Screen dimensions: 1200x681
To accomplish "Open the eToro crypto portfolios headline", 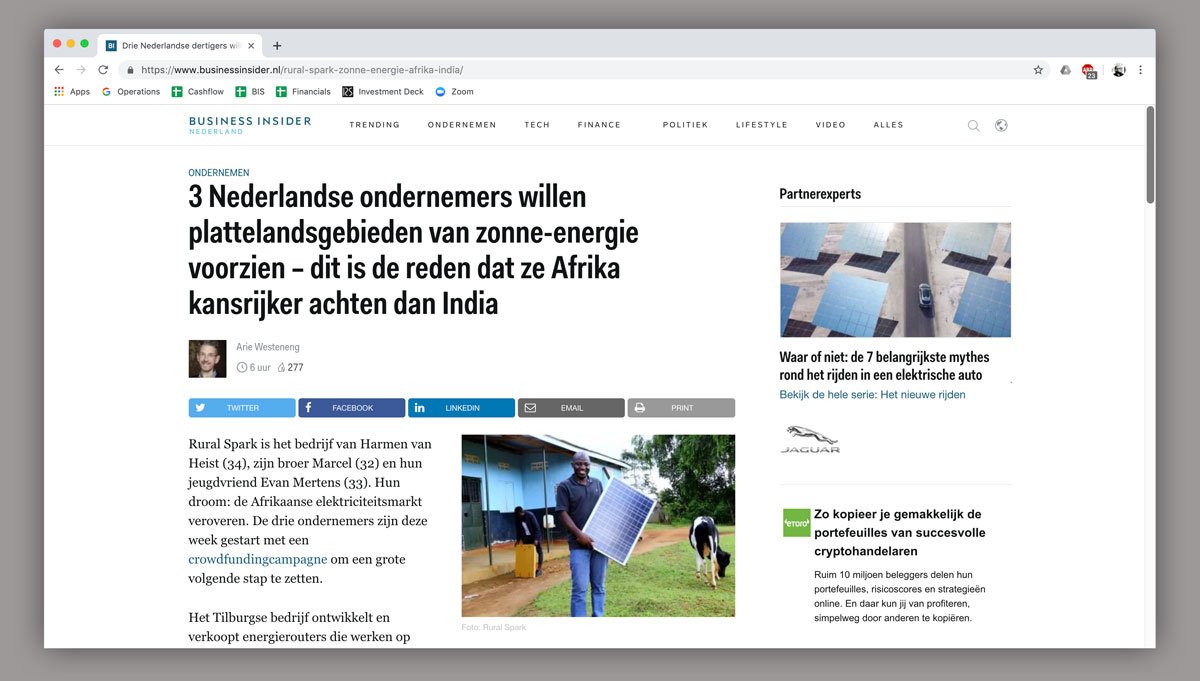I will [x=899, y=533].
